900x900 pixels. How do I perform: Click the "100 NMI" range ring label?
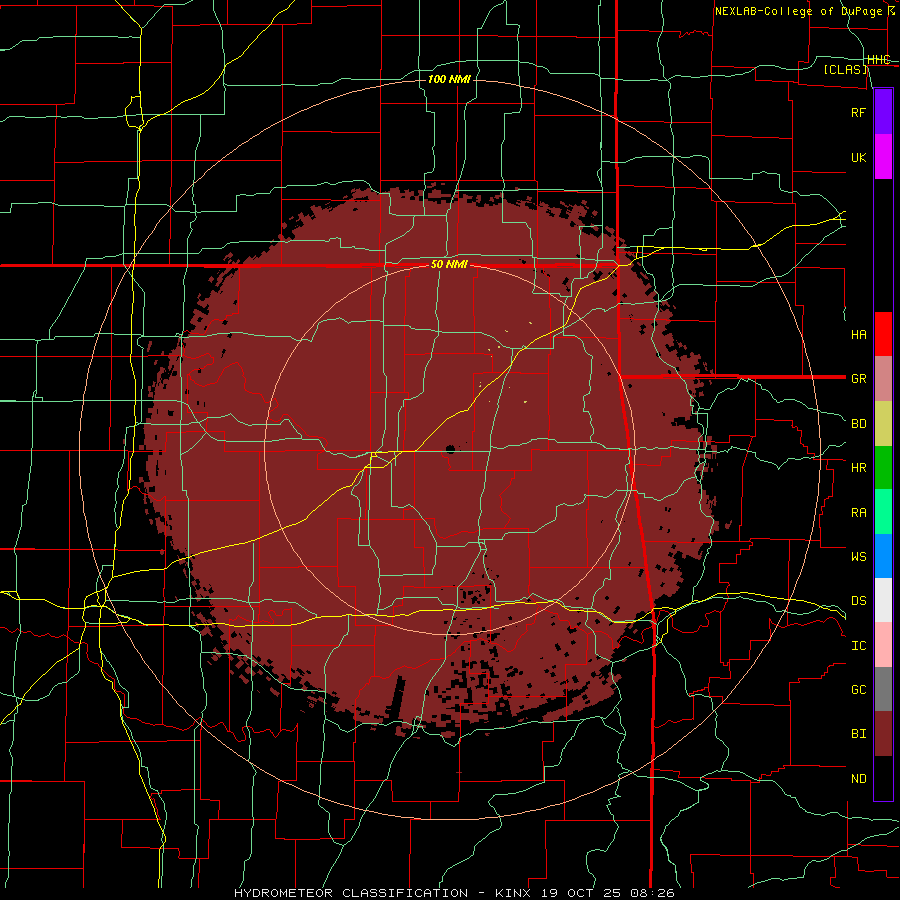pos(449,79)
